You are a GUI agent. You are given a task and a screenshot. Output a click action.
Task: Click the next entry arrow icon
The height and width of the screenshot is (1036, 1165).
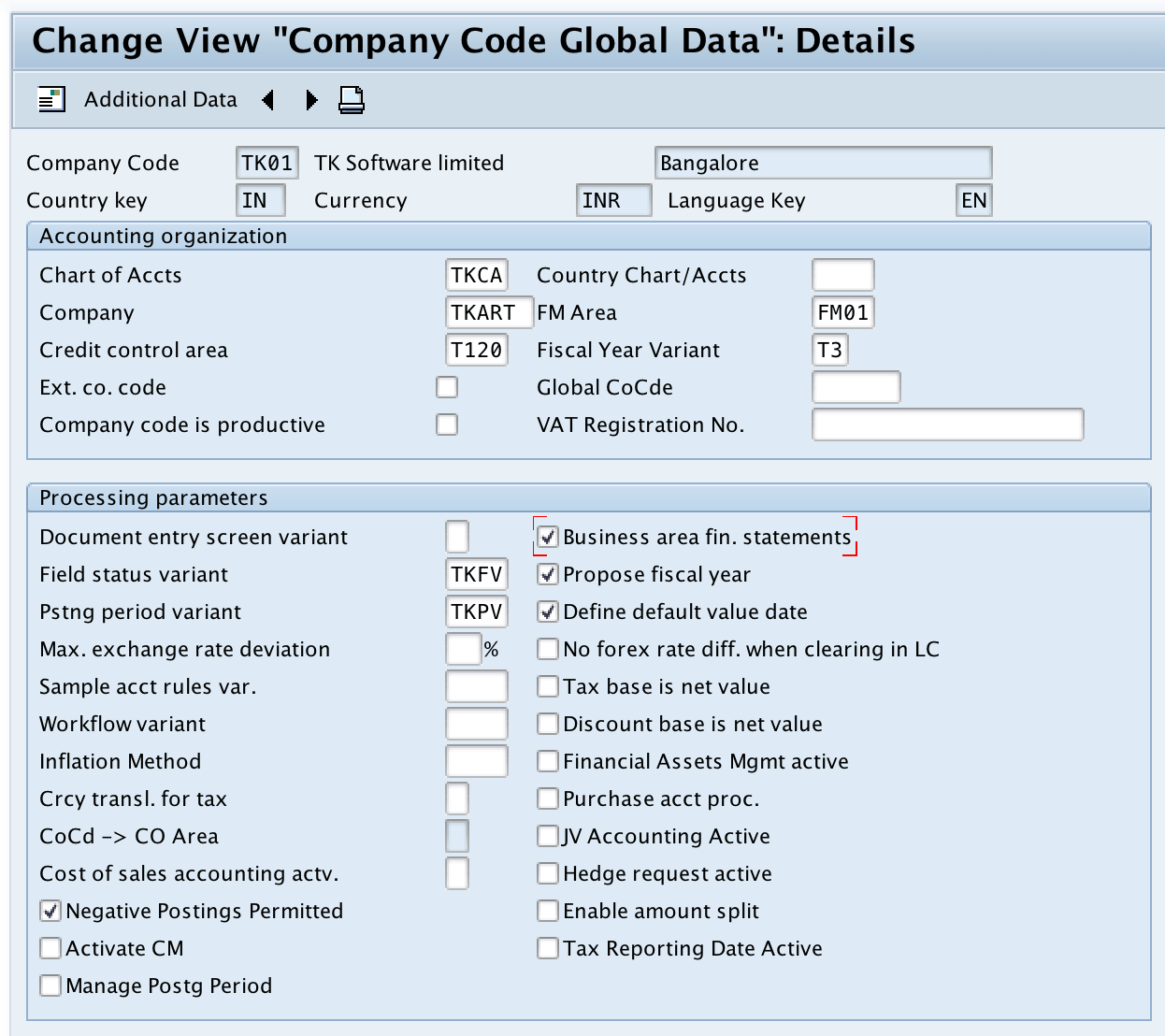coord(311,99)
